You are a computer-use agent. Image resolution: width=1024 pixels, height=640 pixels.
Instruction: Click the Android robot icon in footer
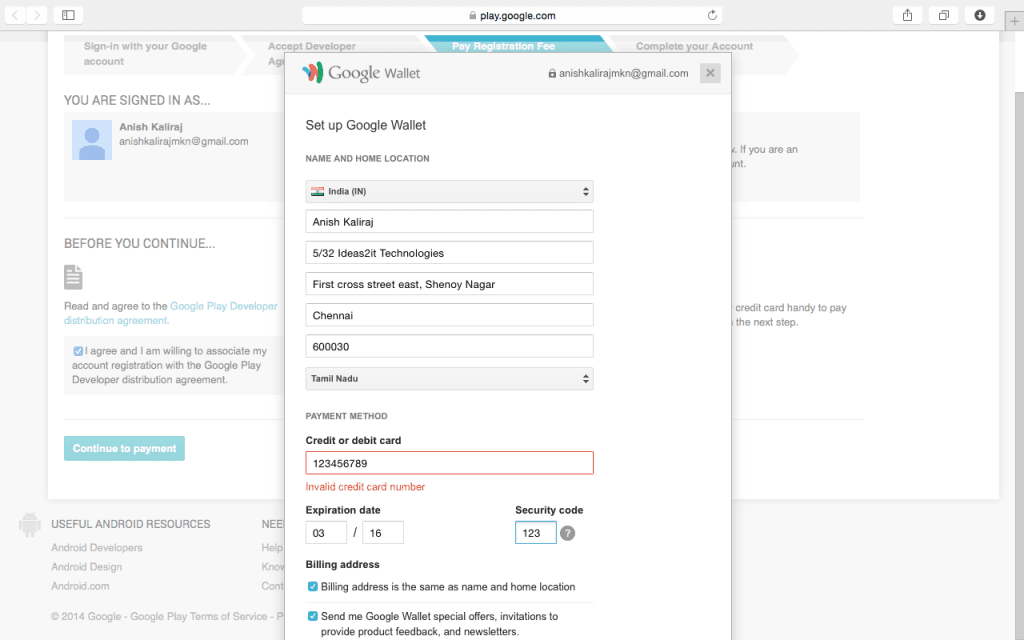coord(29,524)
